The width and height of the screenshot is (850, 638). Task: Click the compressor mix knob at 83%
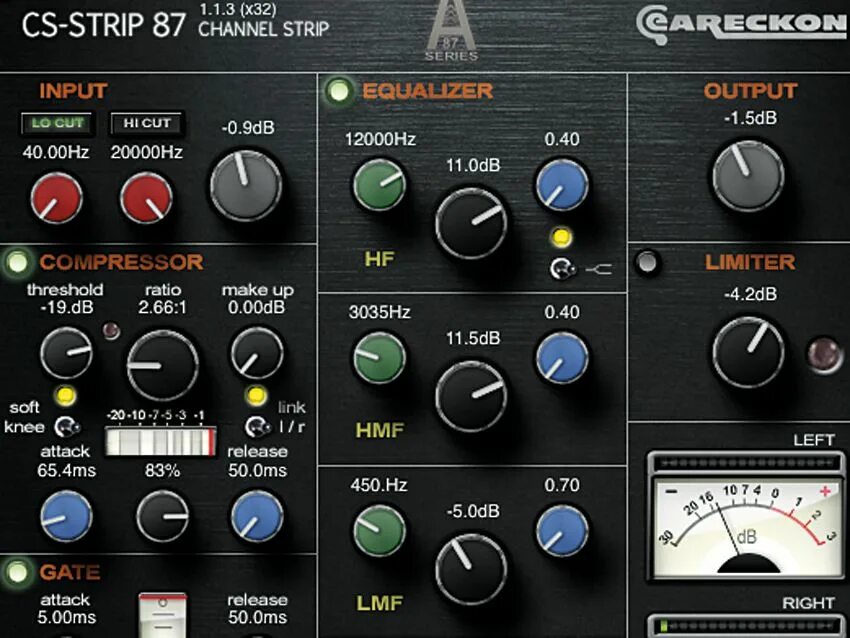coord(162,517)
